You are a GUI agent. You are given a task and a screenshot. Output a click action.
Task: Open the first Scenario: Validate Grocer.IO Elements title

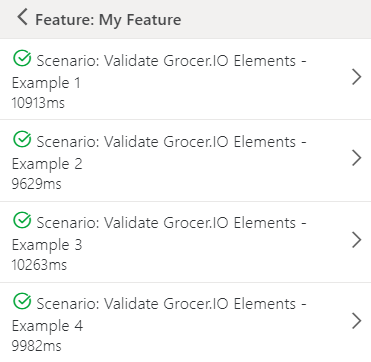pos(171,61)
